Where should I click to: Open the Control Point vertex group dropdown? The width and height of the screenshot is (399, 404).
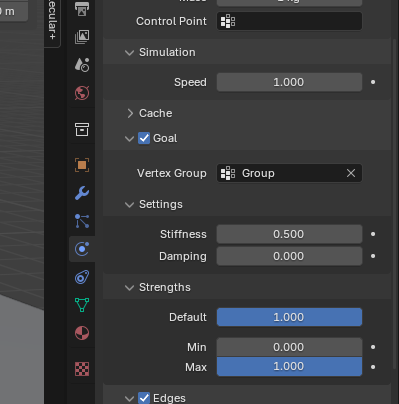289,21
